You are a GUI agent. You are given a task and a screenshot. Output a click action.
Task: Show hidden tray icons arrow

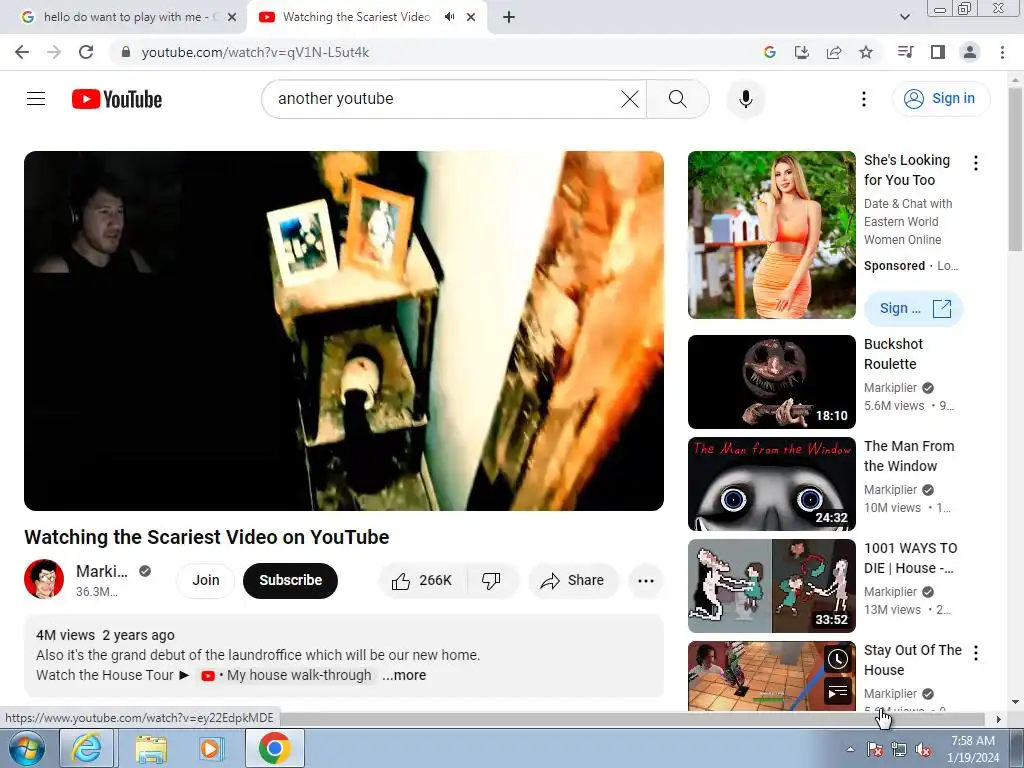[850, 749]
